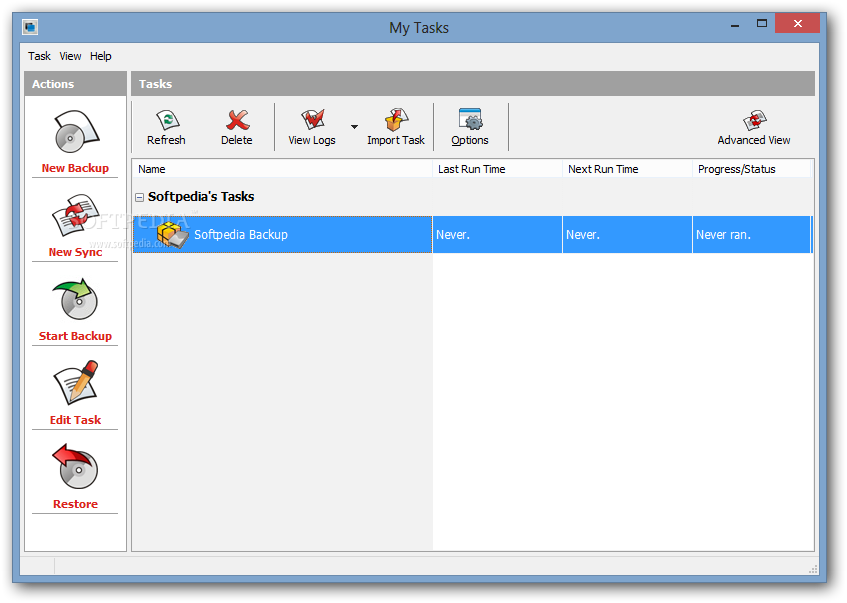Click the Edit Task pencil icon
The image size is (847, 603).
(76, 383)
